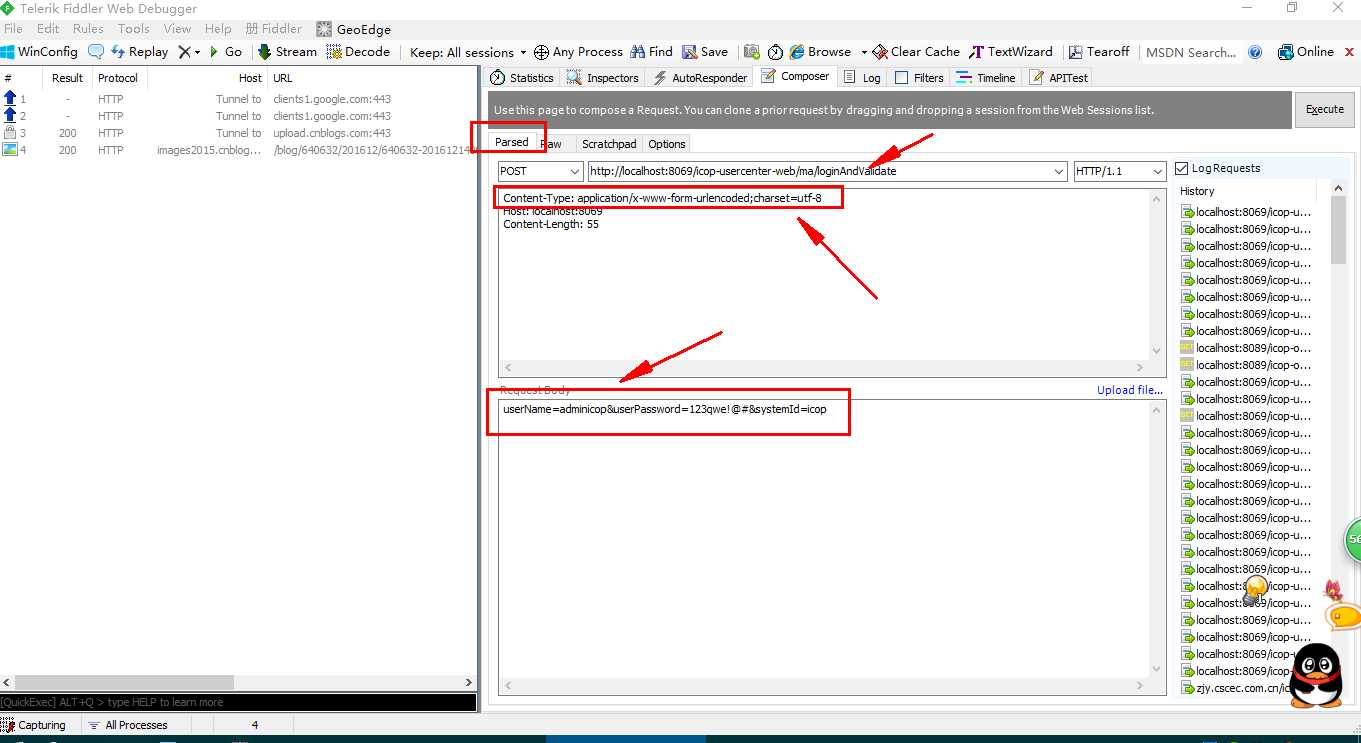Expand the request URL dropdown arrow
This screenshot has width=1361, height=743.
click(1059, 171)
